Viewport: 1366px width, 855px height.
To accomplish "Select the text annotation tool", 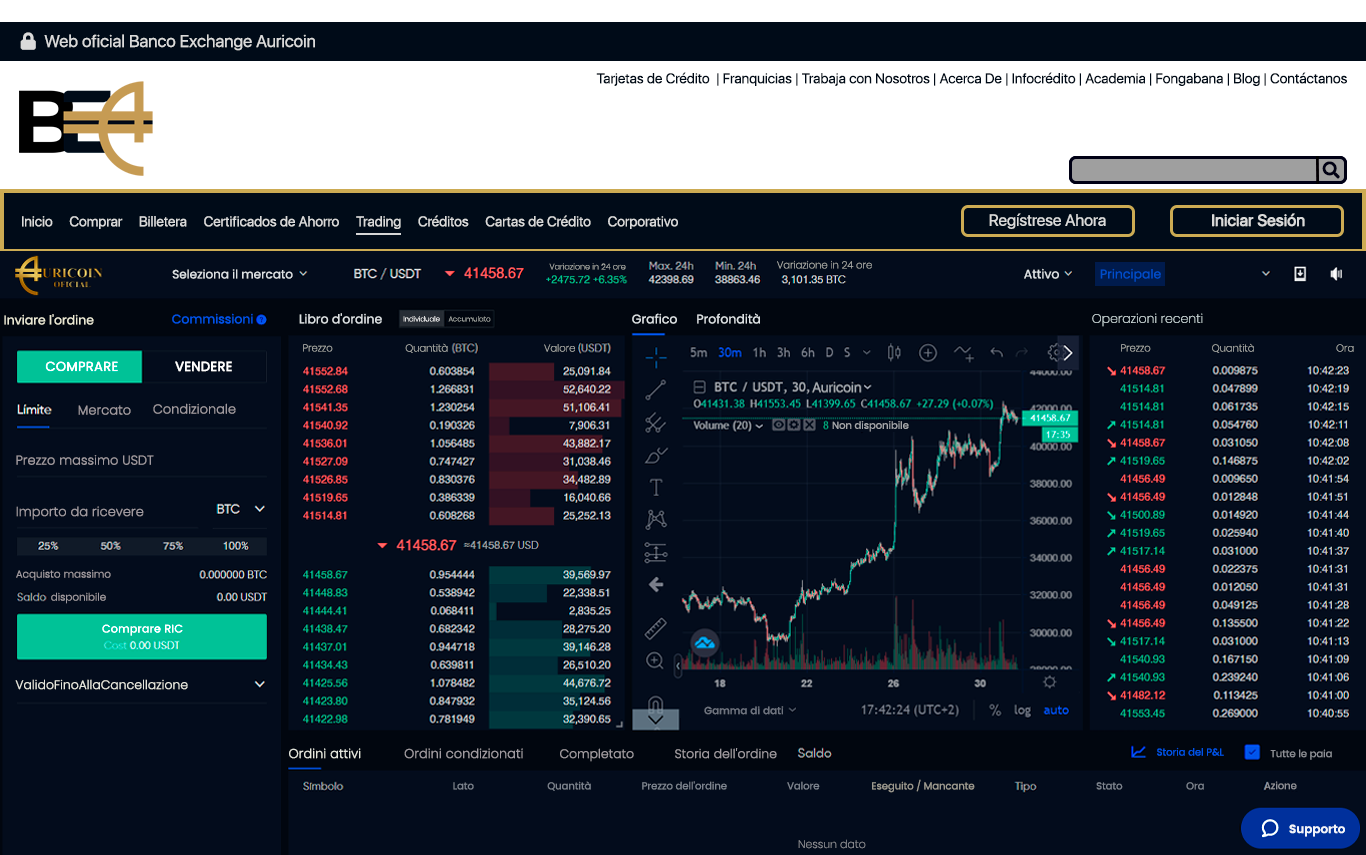I will point(655,487).
